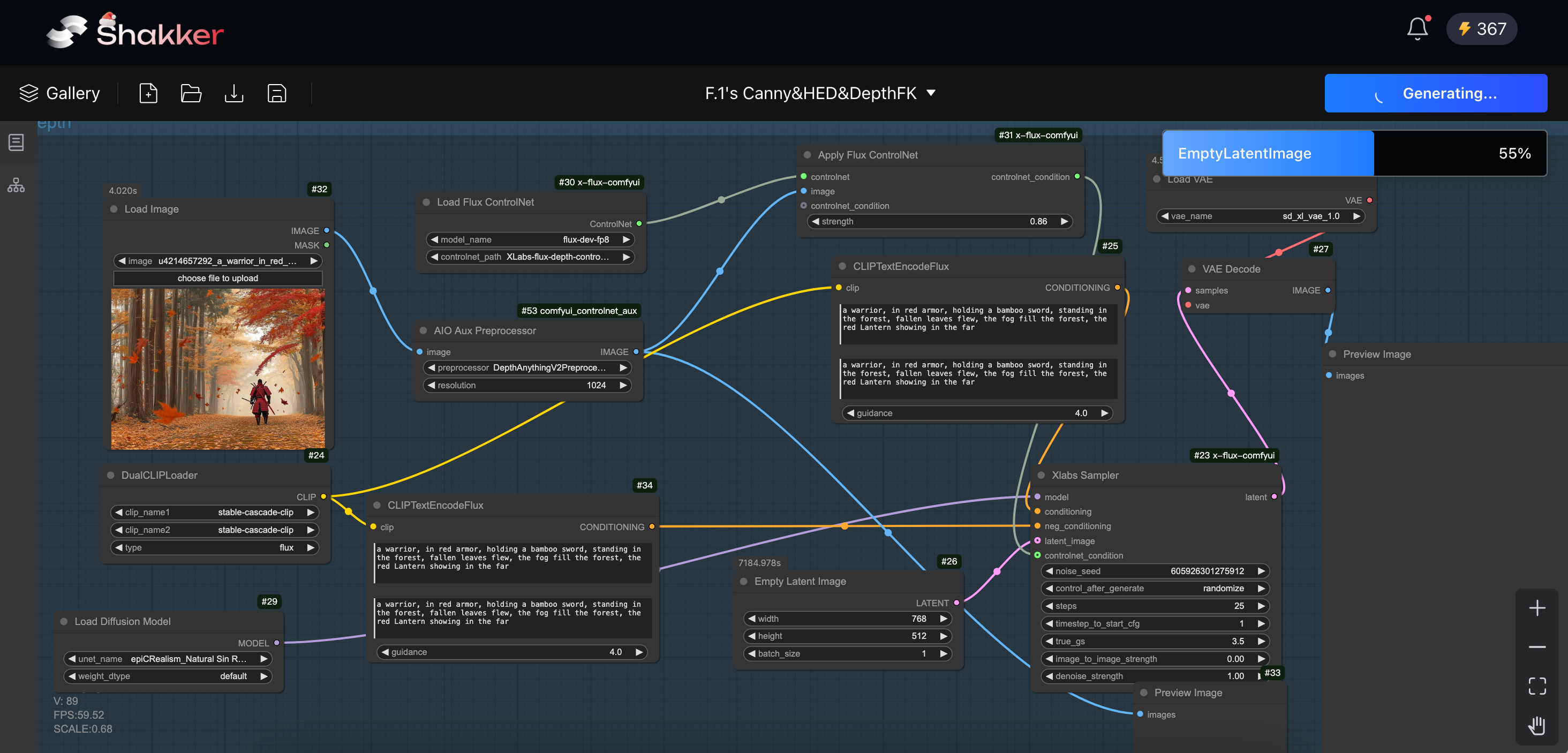Collapse the Load Image node dot
This screenshot has width=1568, height=753.
[x=114, y=209]
